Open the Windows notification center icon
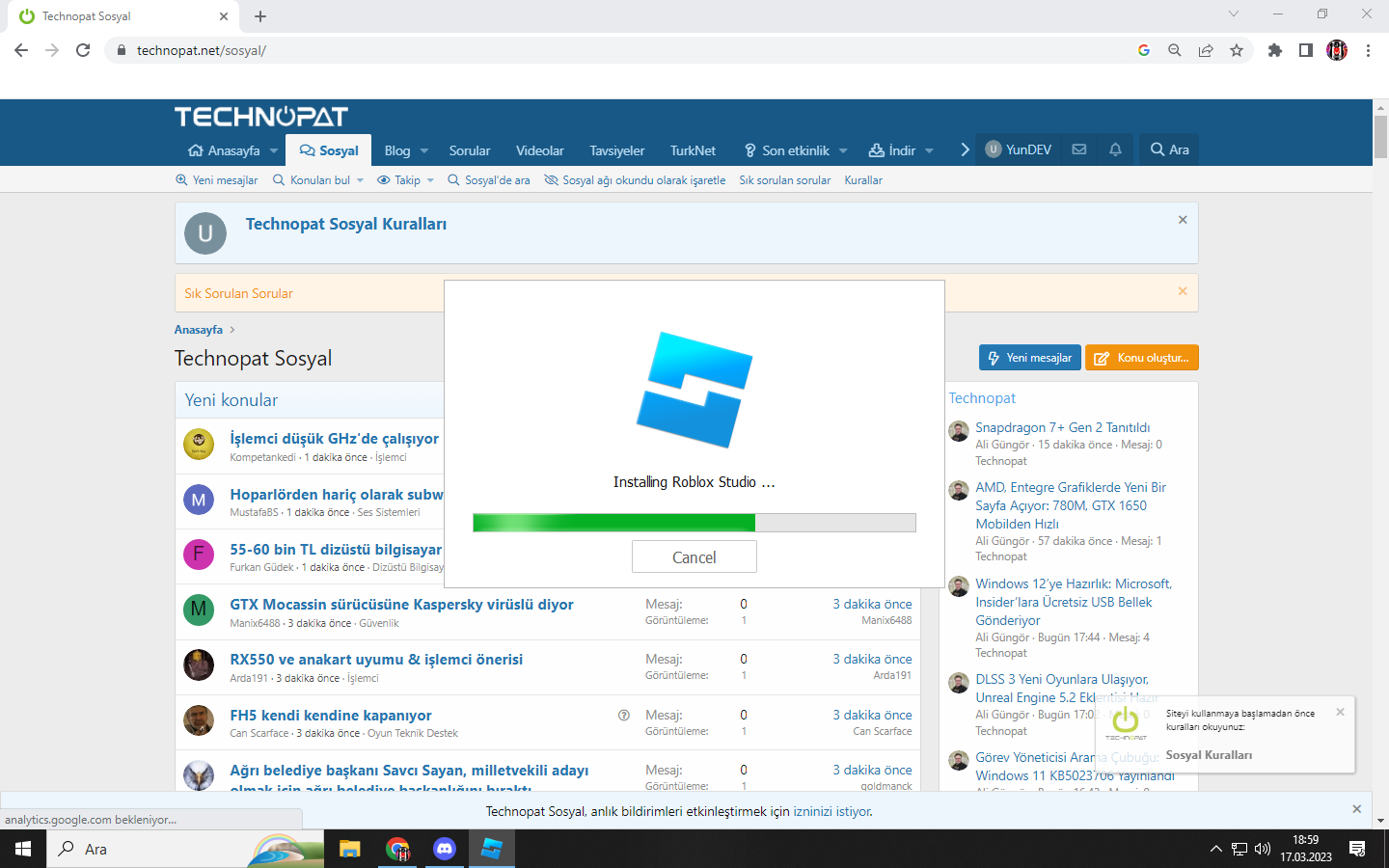The width and height of the screenshot is (1389, 868). [x=1357, y=849]
